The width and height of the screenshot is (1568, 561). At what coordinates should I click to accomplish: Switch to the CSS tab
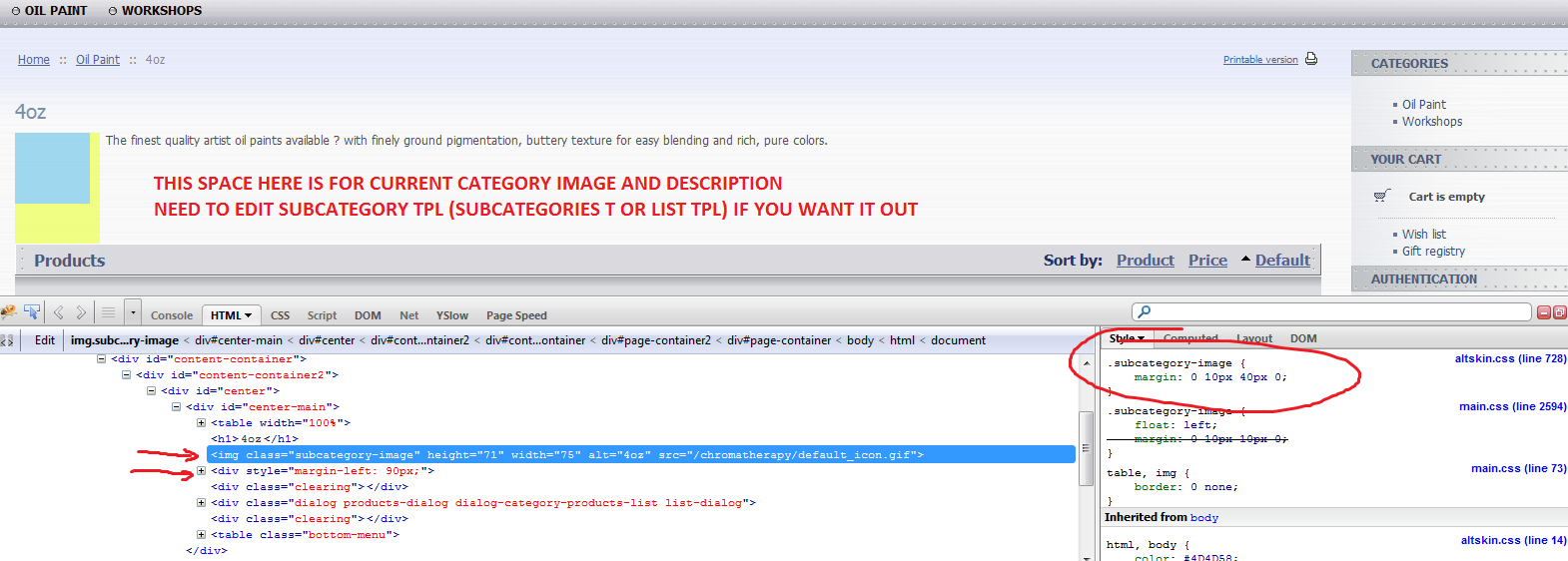click(280, 315)
